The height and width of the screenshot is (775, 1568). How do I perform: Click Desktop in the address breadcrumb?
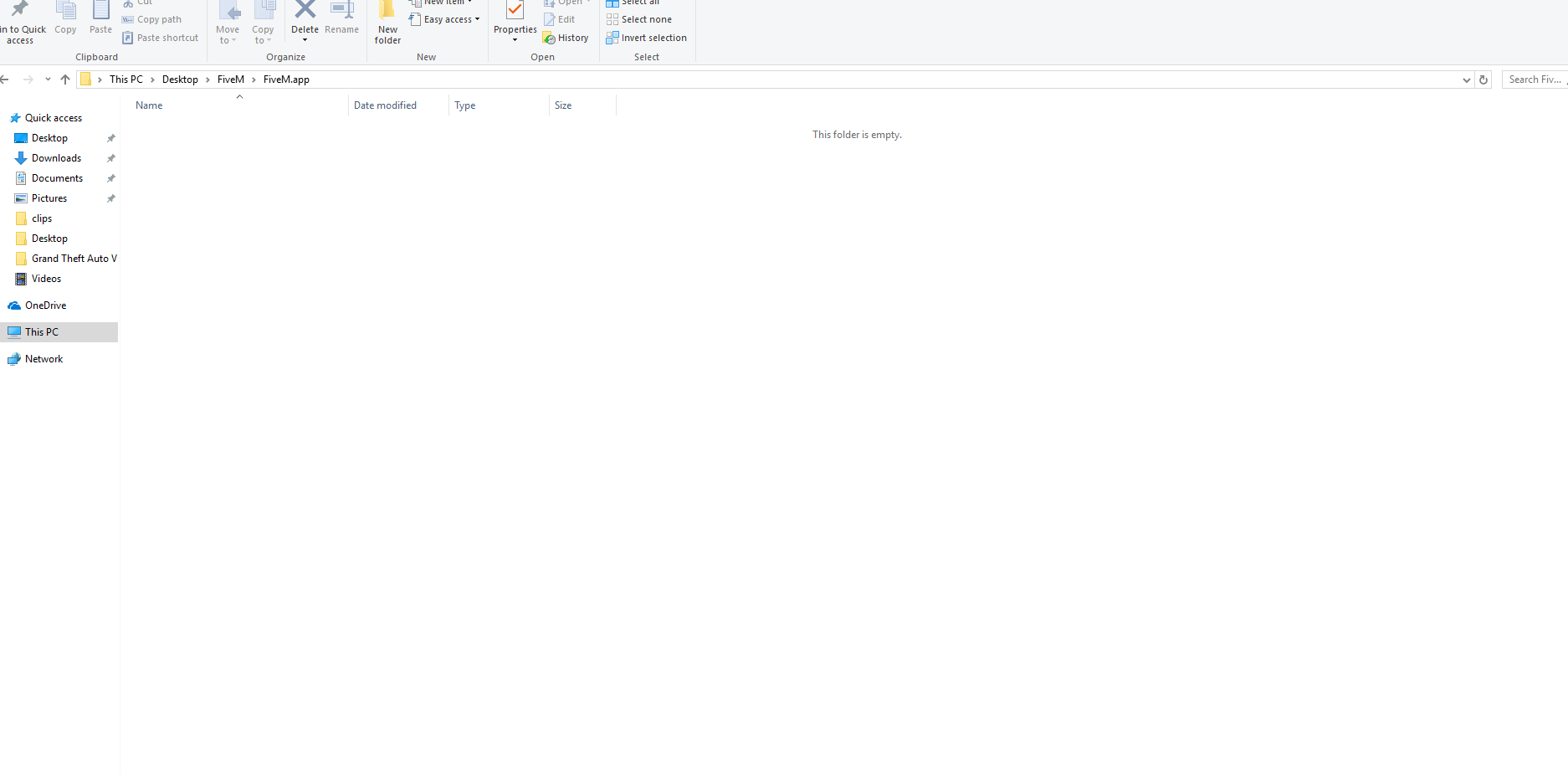point(180,80)
